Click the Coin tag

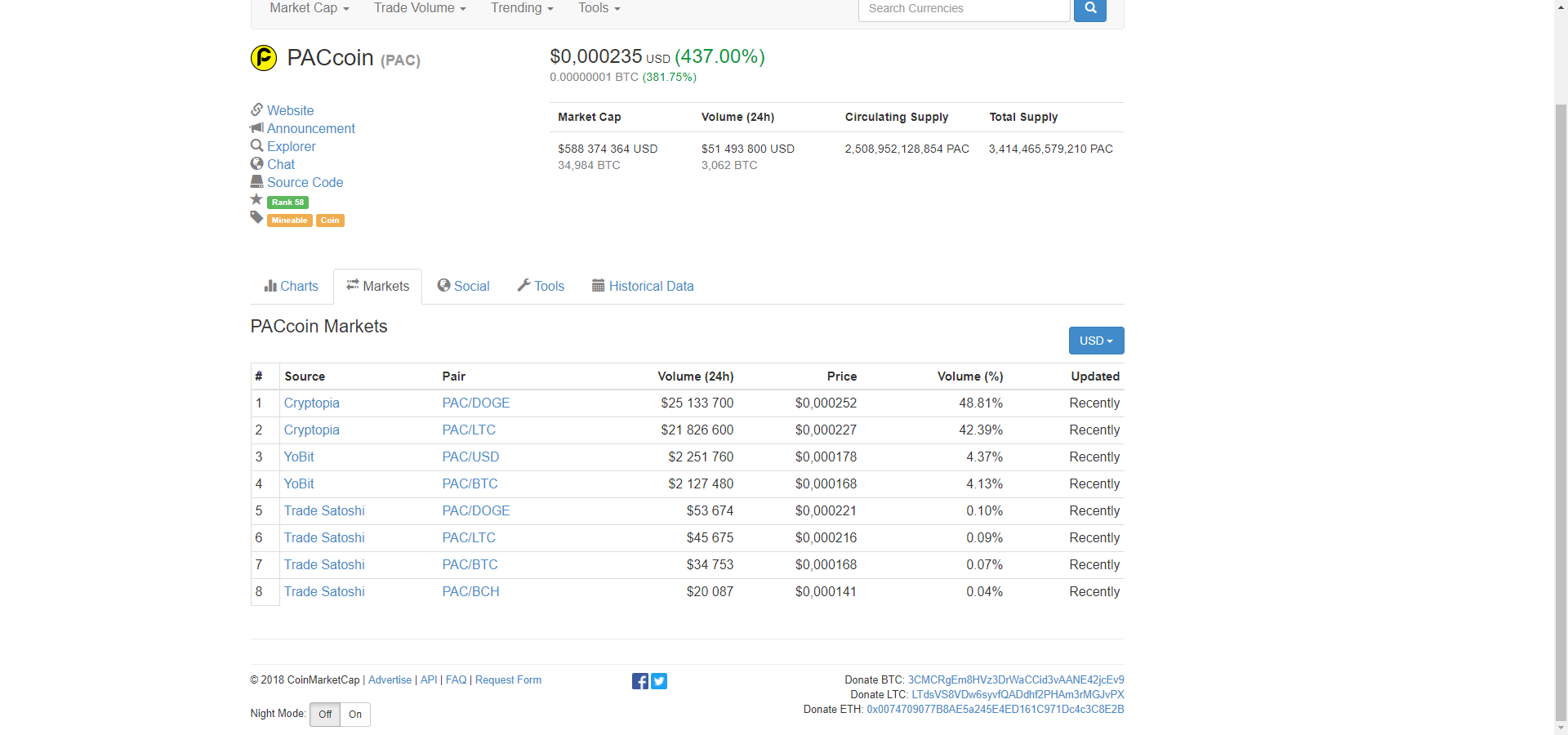pyautogui.click(x=330, y=220)
